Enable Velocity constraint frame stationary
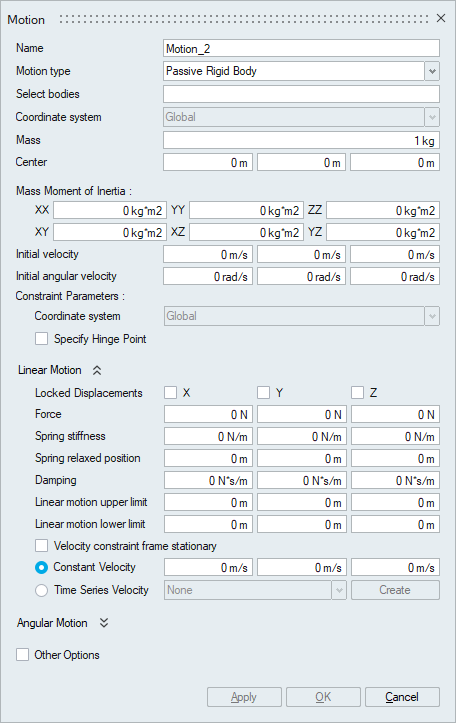This screenshot has height=723, width=456. coord(41,546)
